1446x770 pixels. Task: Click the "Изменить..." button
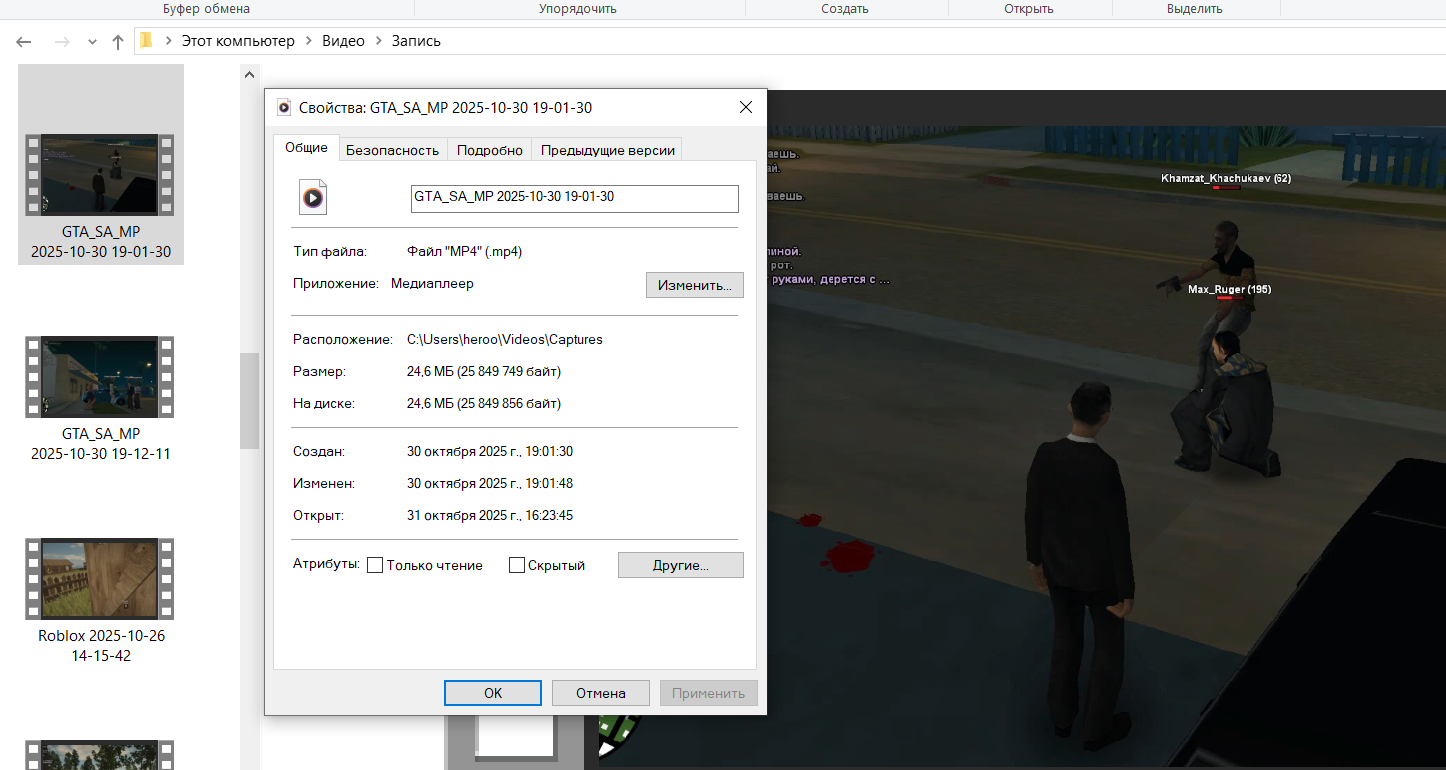click(x=694, y=285)
